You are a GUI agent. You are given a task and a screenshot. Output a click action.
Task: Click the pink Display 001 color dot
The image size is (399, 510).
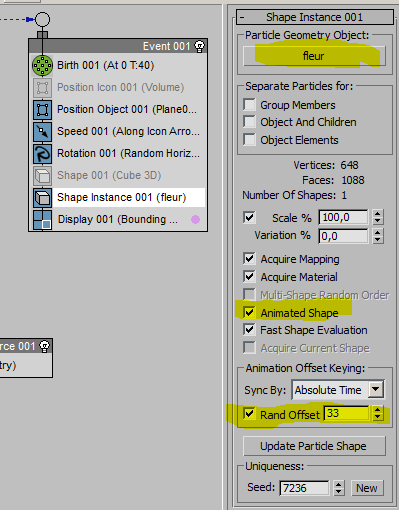coord(195,219)
